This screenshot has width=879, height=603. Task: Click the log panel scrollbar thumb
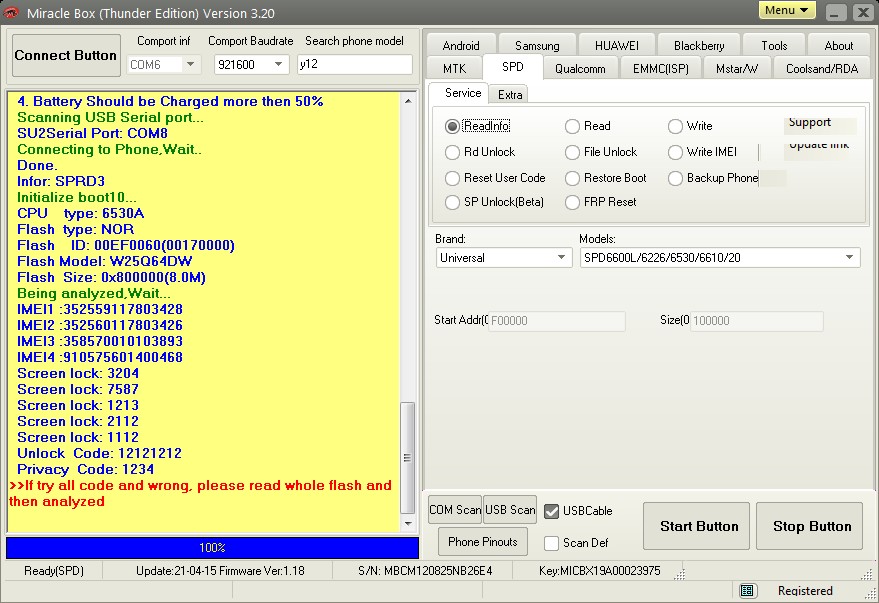coord(408,458)
